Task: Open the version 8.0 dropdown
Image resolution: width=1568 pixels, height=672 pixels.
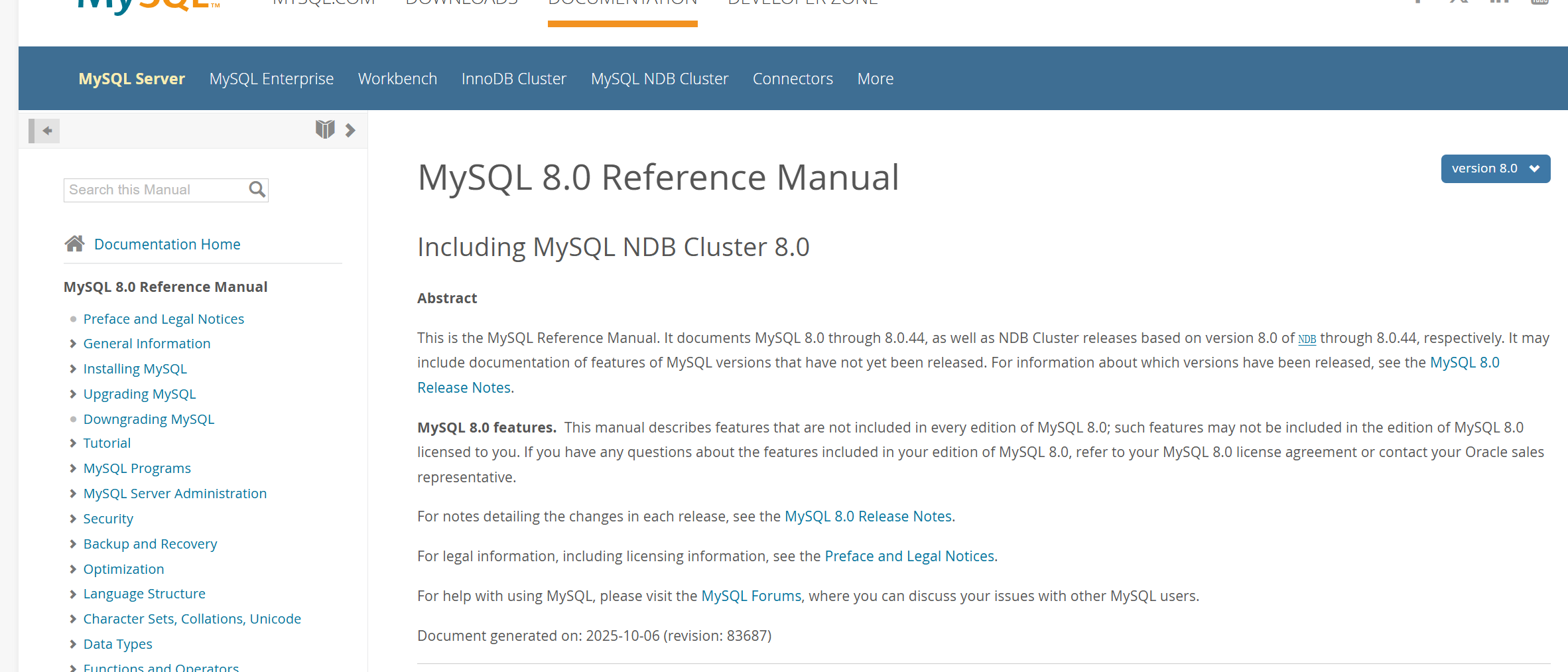Action: (1495, 168)
